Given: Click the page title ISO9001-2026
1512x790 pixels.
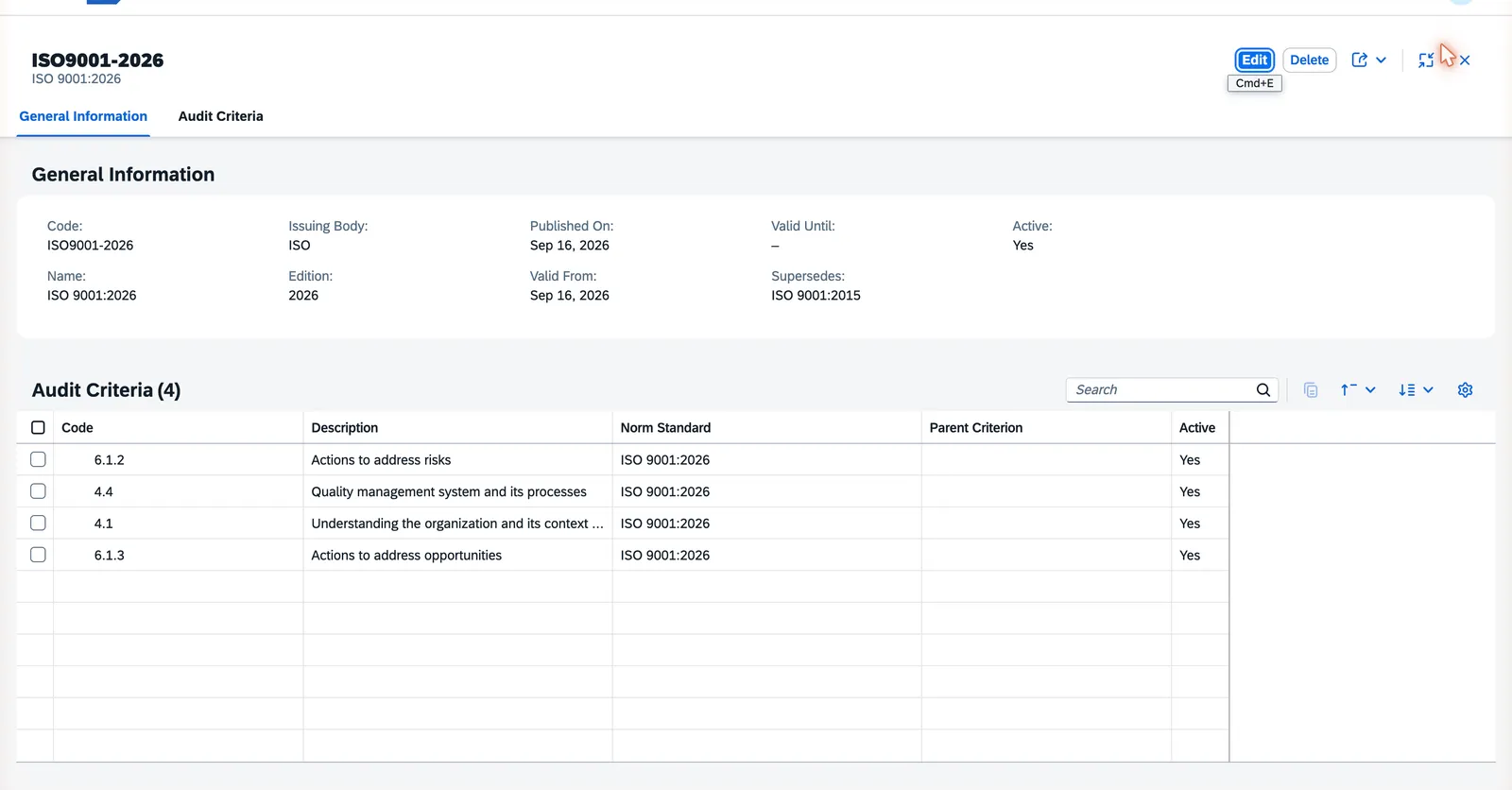Looking at the screenshot, I should point(97,60).
